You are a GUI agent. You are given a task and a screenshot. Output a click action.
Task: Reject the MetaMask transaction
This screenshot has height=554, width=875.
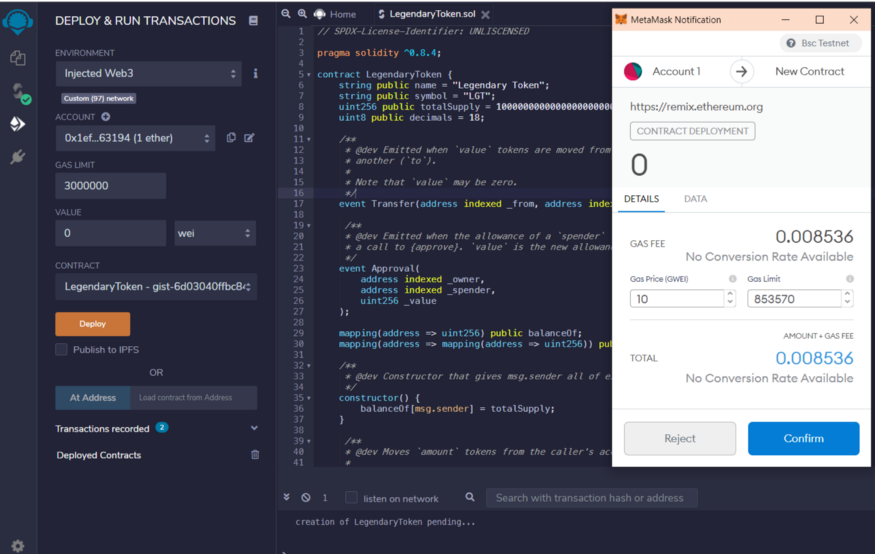coord(680,438)
